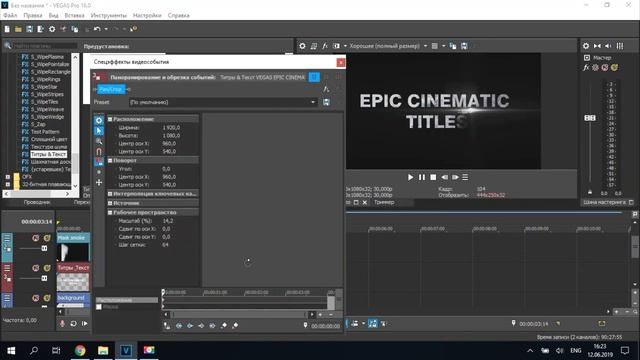Collapse the Рабочее пространство section
This screenshot has width=640, height=360.
[x=110, y=213]
